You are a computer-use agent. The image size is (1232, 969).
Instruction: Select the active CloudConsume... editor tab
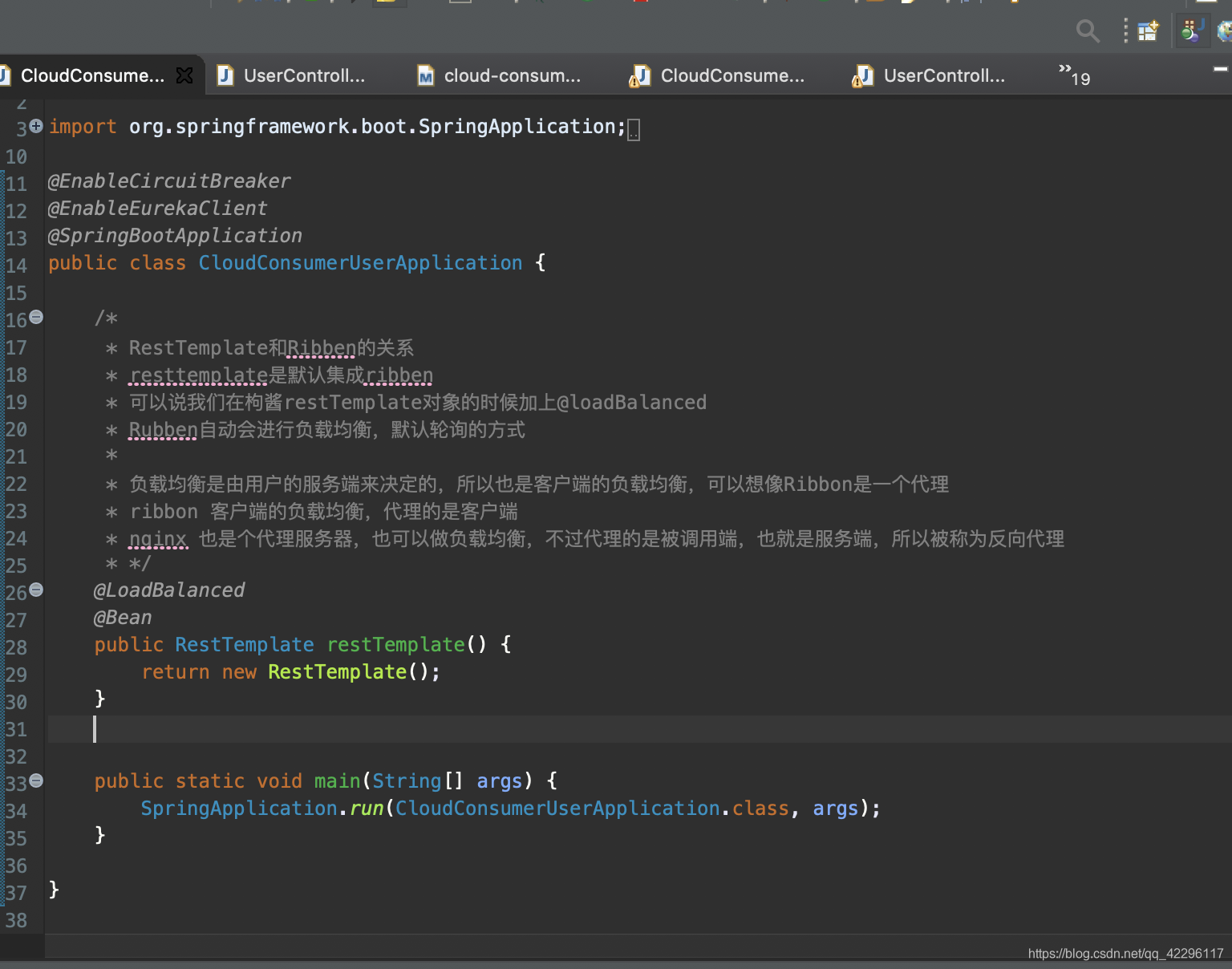click(x=92, y=75)
